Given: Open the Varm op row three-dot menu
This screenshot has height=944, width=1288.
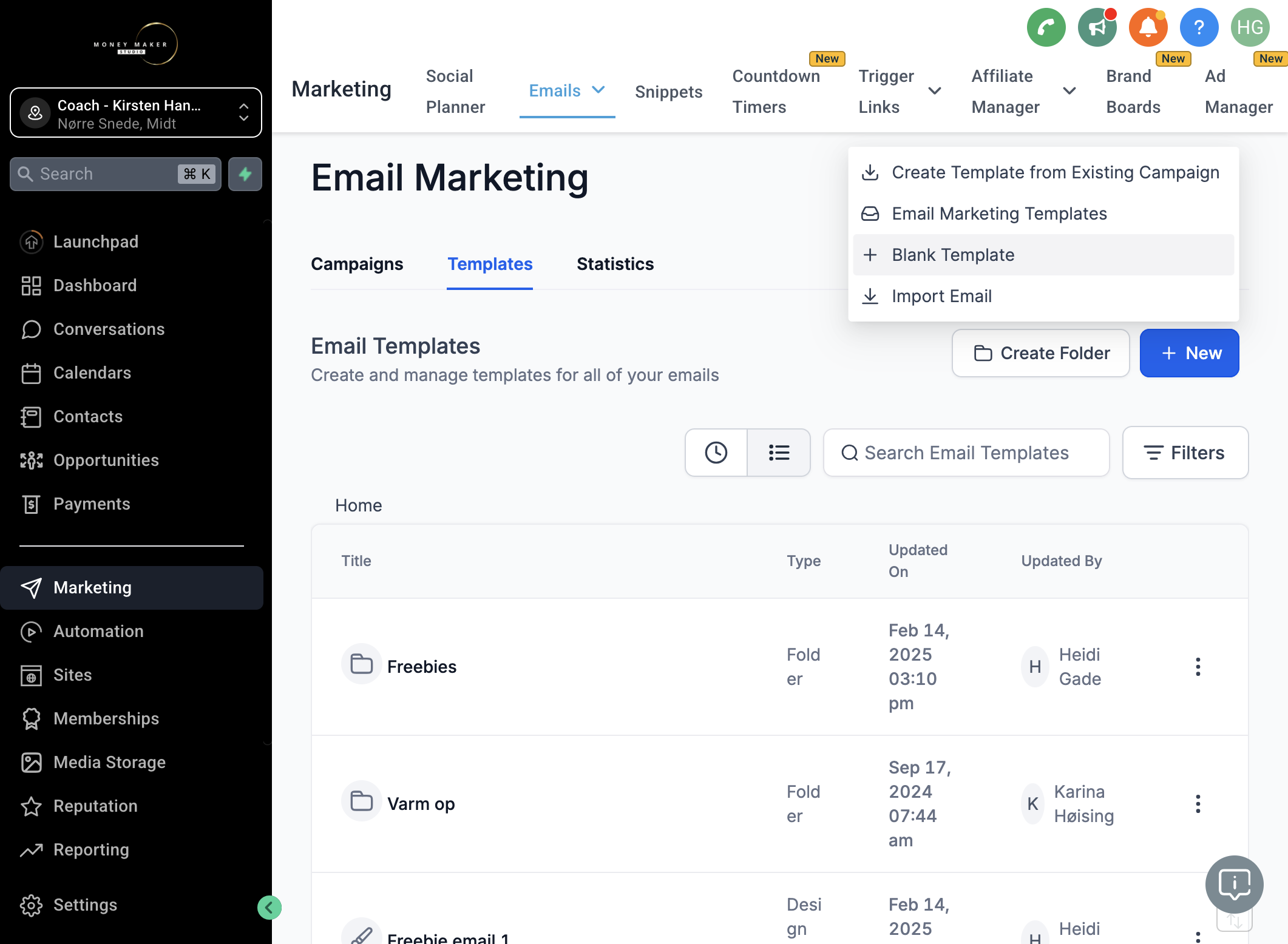Looking at the screenshot, I should click(1198, 804).
